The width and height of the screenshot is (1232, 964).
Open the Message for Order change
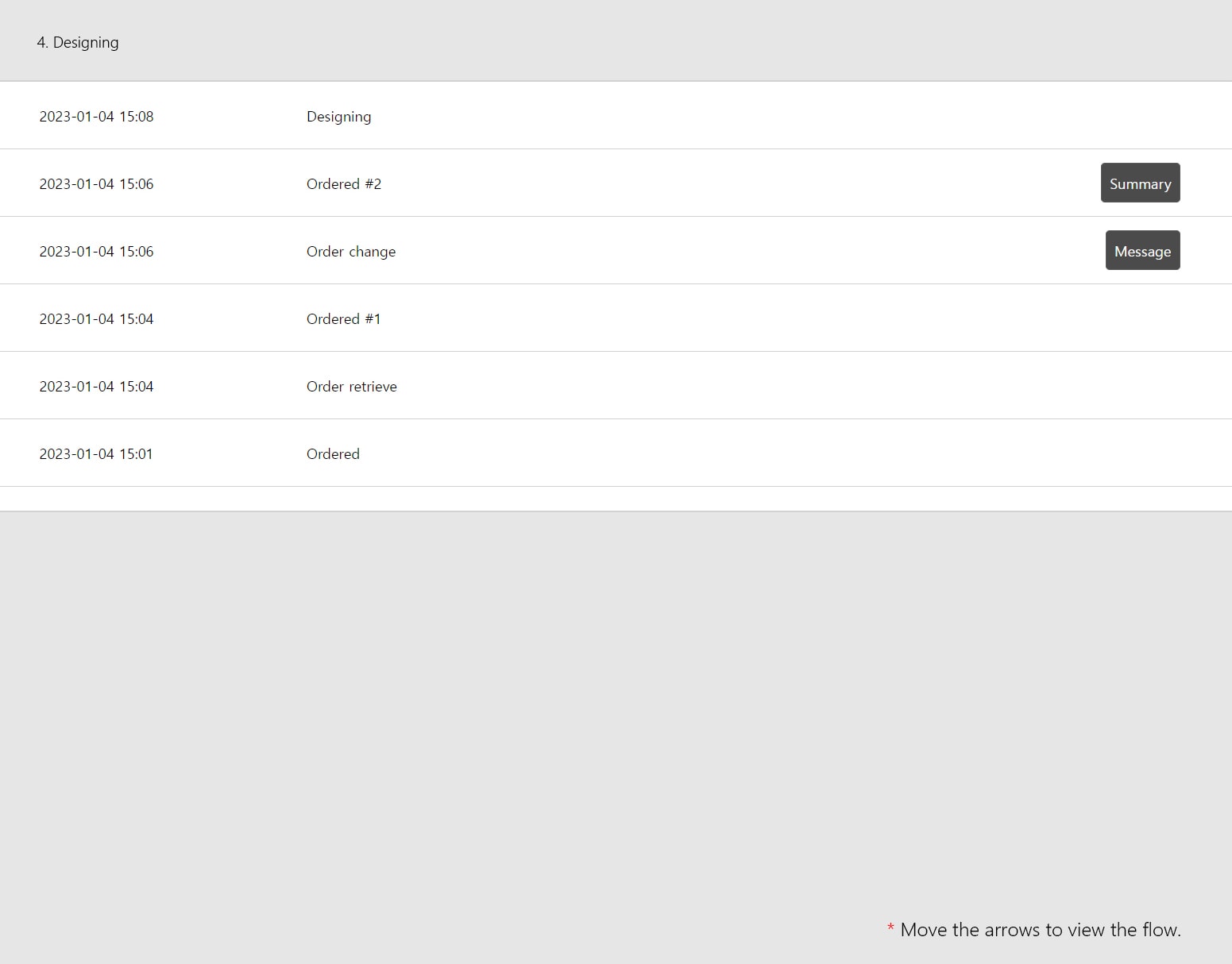(x=1142, y=250)
